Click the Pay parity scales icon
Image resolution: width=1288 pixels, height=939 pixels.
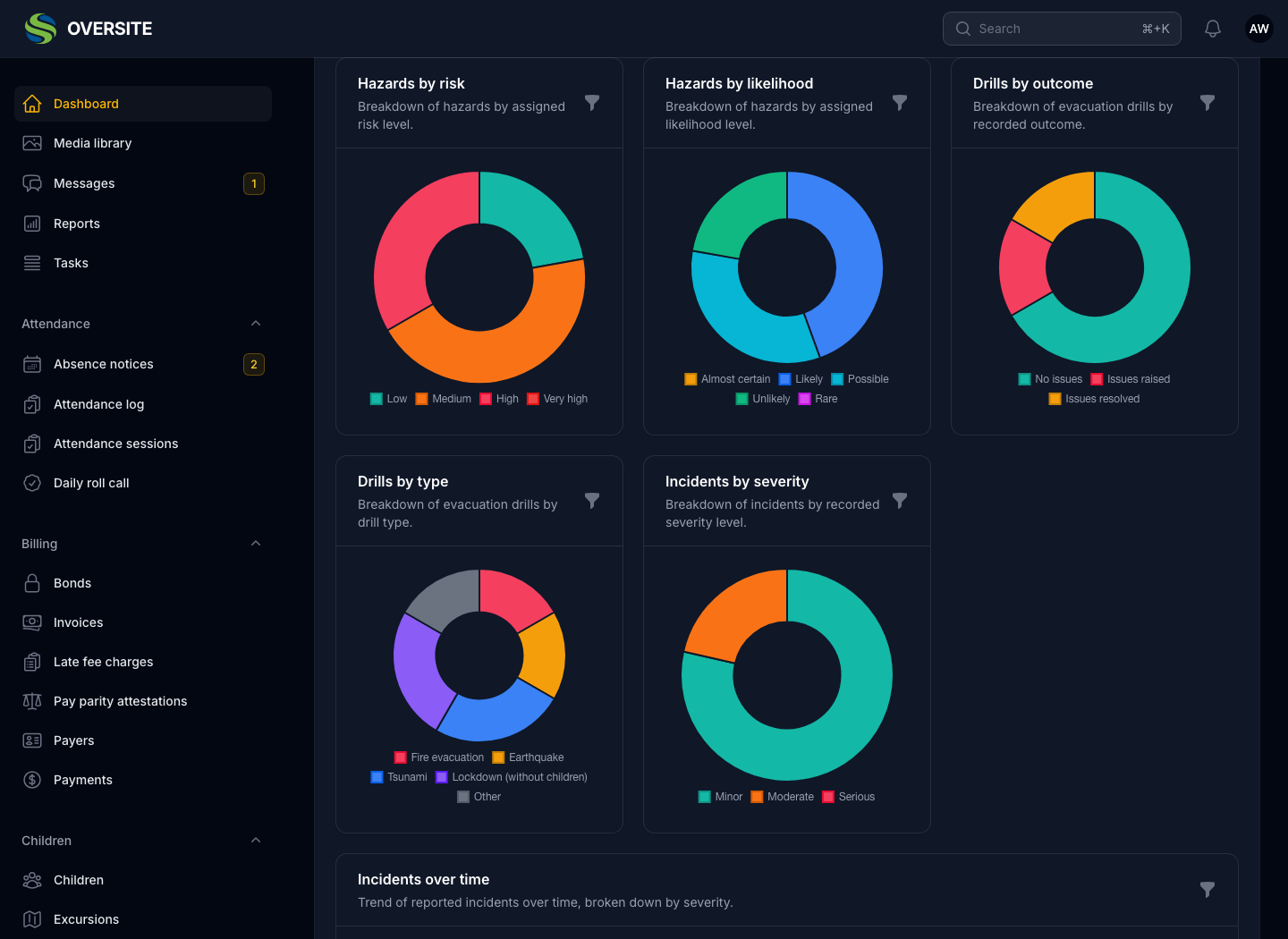[x=32, y=701]
